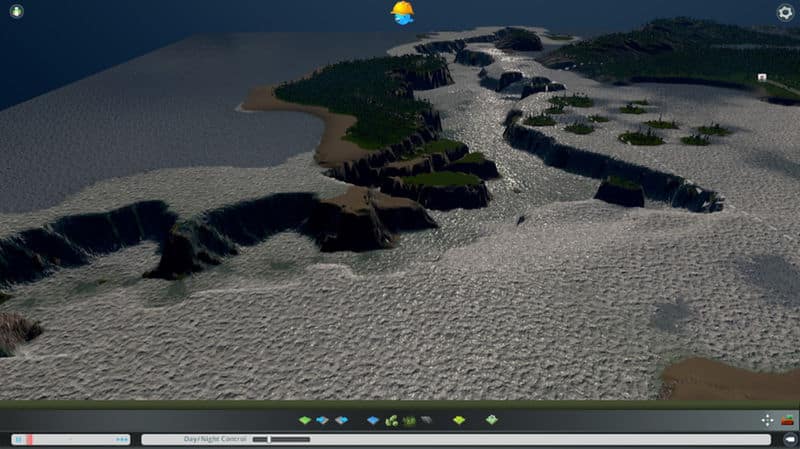Click the red marker on the speed bar
The width and height of the screenshot is (800, 449).
30,439
